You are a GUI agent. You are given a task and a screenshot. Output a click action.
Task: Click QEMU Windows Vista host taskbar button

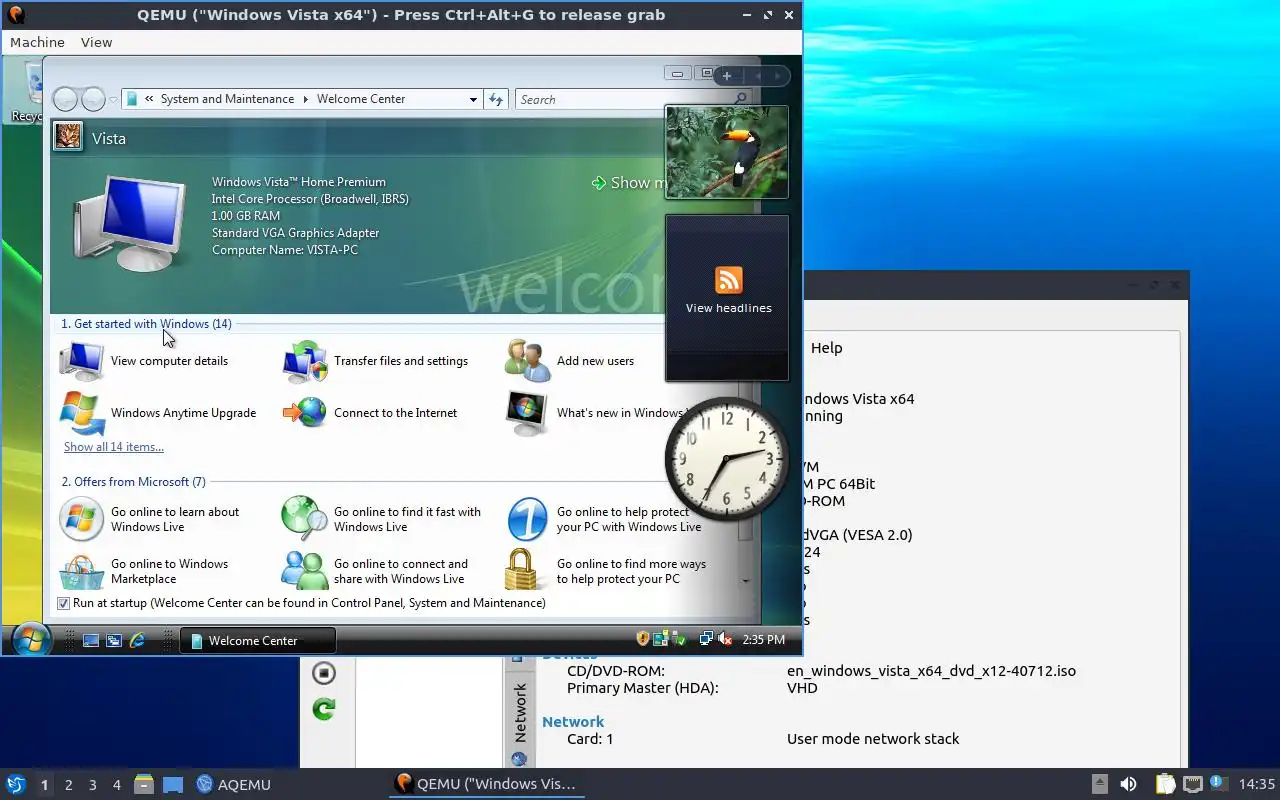point(486,785)
